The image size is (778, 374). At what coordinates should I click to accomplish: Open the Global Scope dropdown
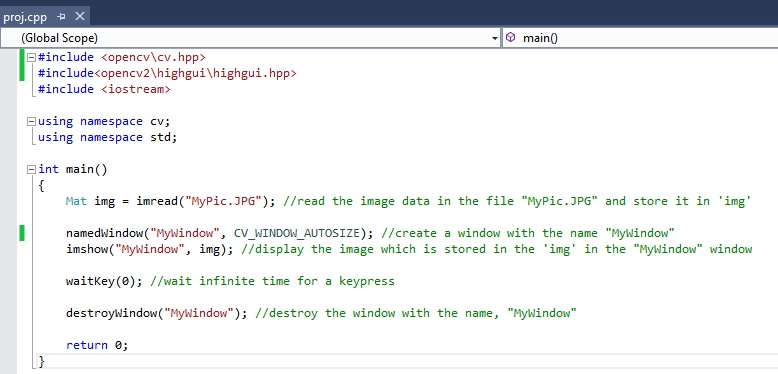click(x=251, y=38)
